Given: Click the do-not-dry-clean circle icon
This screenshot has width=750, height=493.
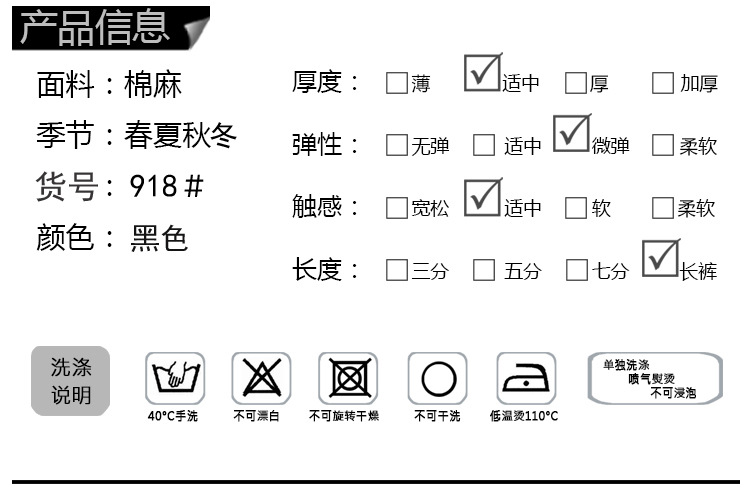Looking at the screenshot, I should tap(438, 378).
